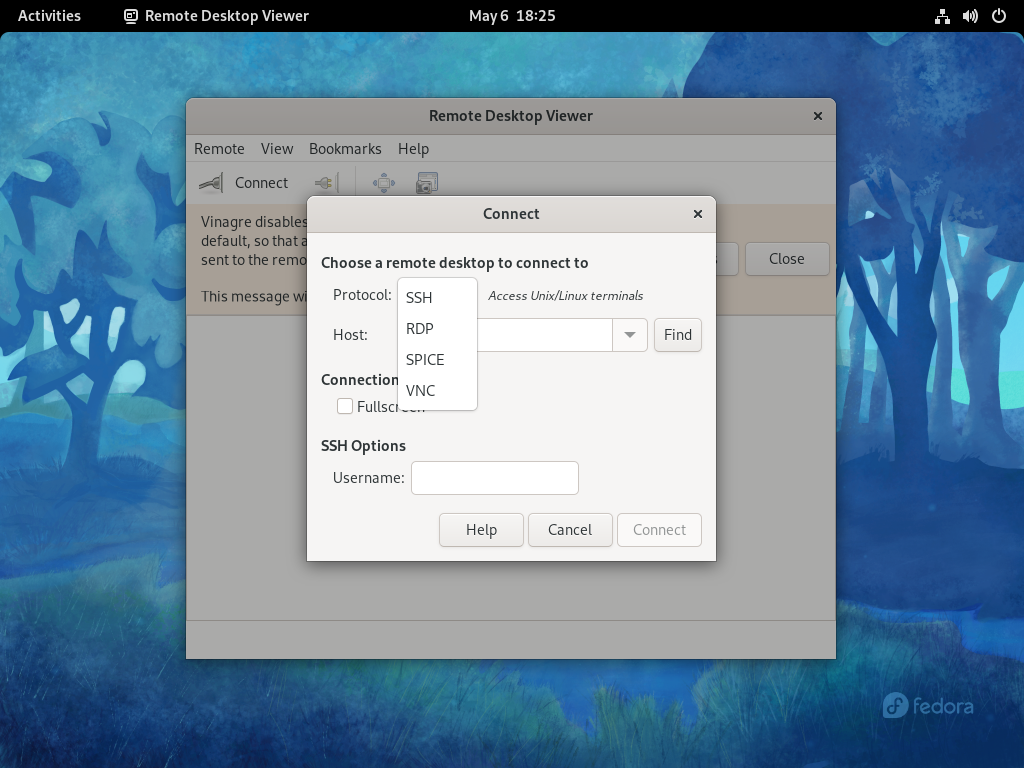Choose RDP in the protocol list
This screenshot has width=1024, height=768.
click(x=437, y=328)
